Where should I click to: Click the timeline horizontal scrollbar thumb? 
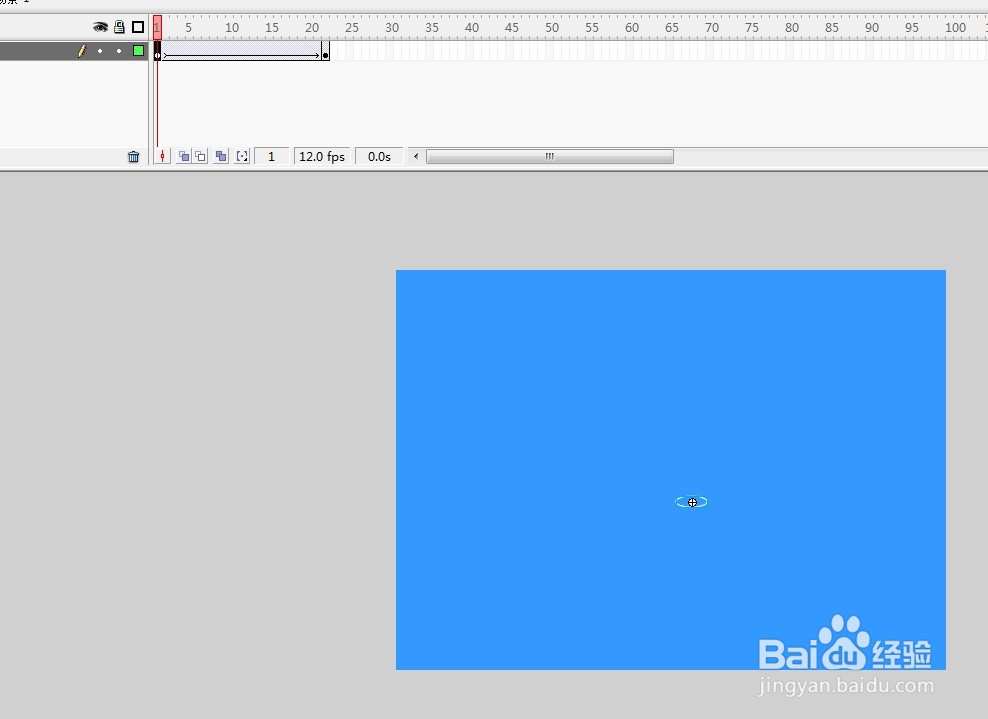(x=549, y=156)
